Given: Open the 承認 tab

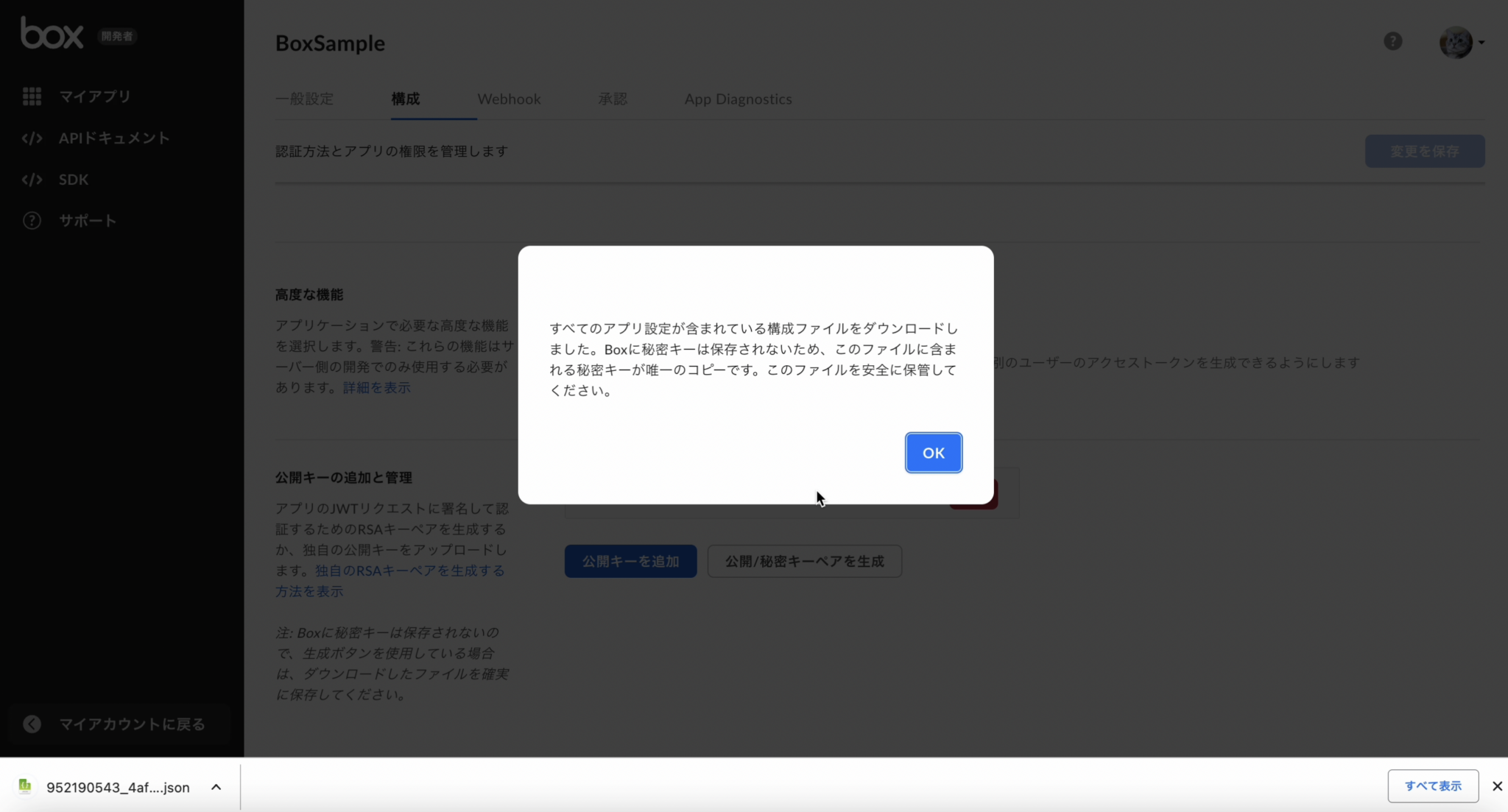Looking at the screenshot, I should coord(613,99).
